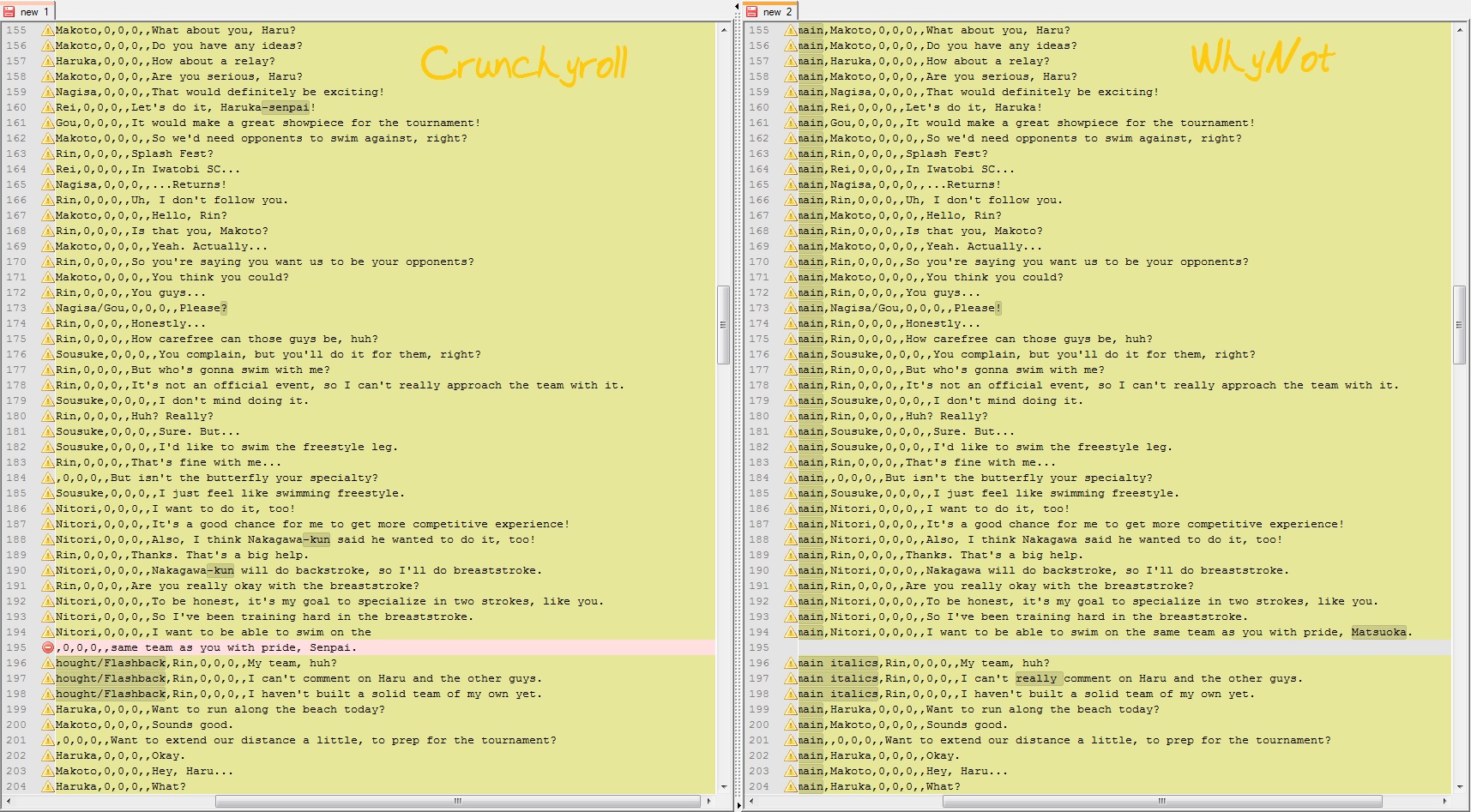Viewport: 1471px width, 812px height.
Task: Click the file icon on the 'new 2' tab
Action: click(x=752, y=11)
